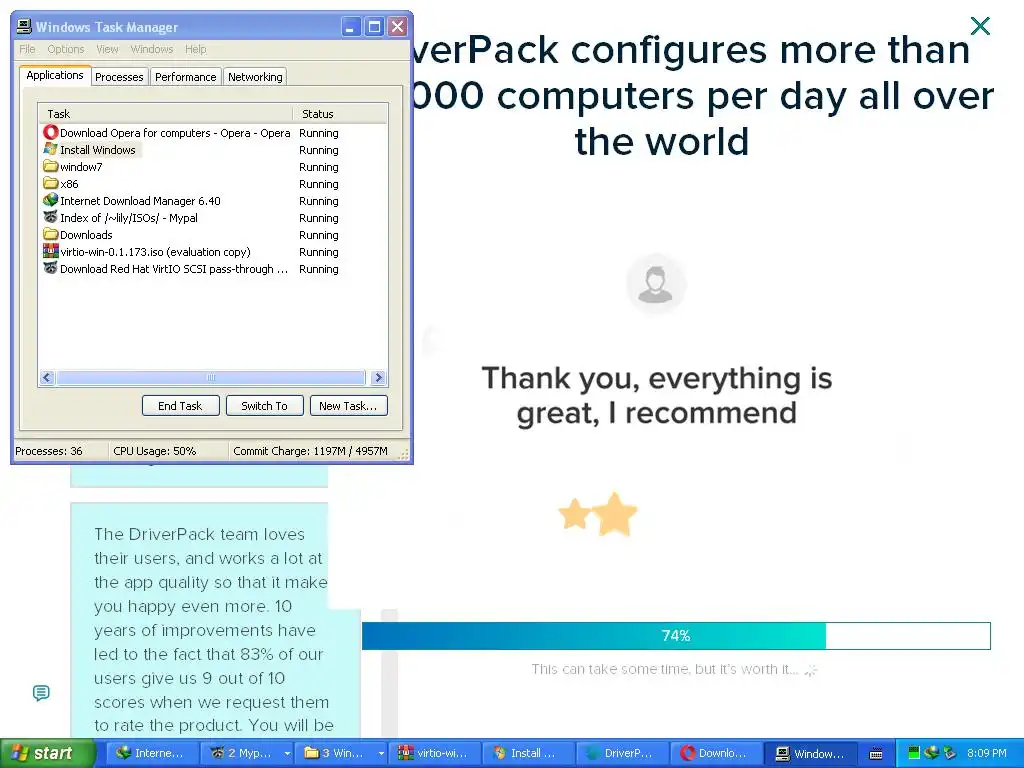Click the x86 folder icon
Image resolution: width=1024 pixels, height=768 pixels.
click(x=50, y=184)
